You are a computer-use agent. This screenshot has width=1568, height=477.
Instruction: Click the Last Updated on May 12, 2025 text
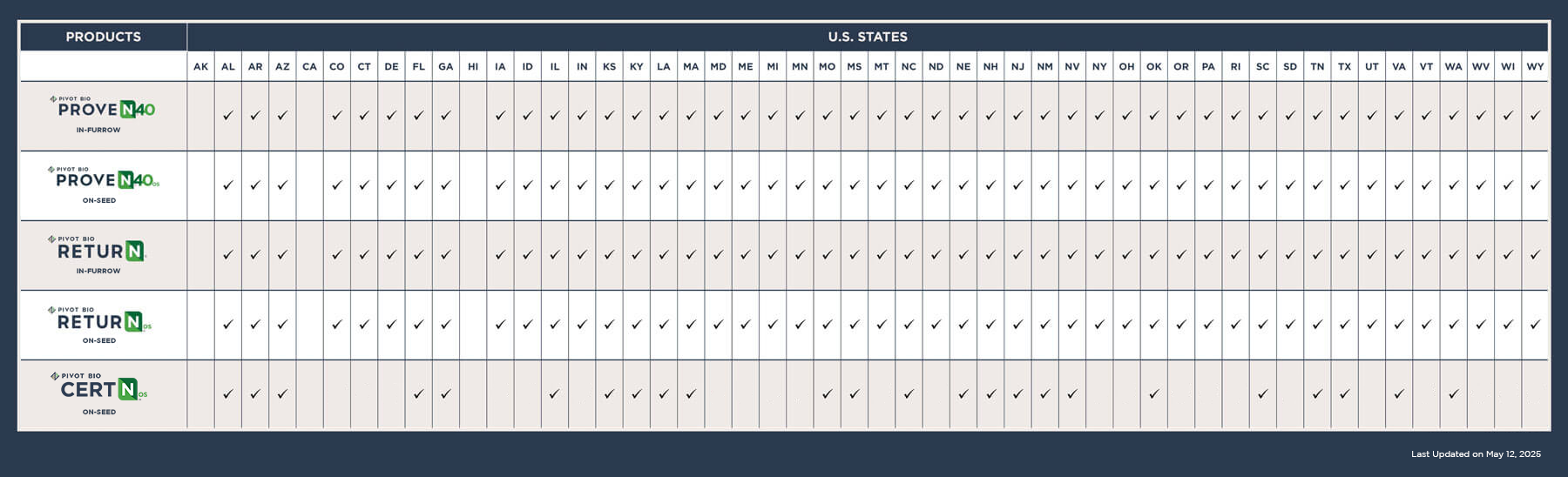pyautogui.click(x=1476, y=454)
